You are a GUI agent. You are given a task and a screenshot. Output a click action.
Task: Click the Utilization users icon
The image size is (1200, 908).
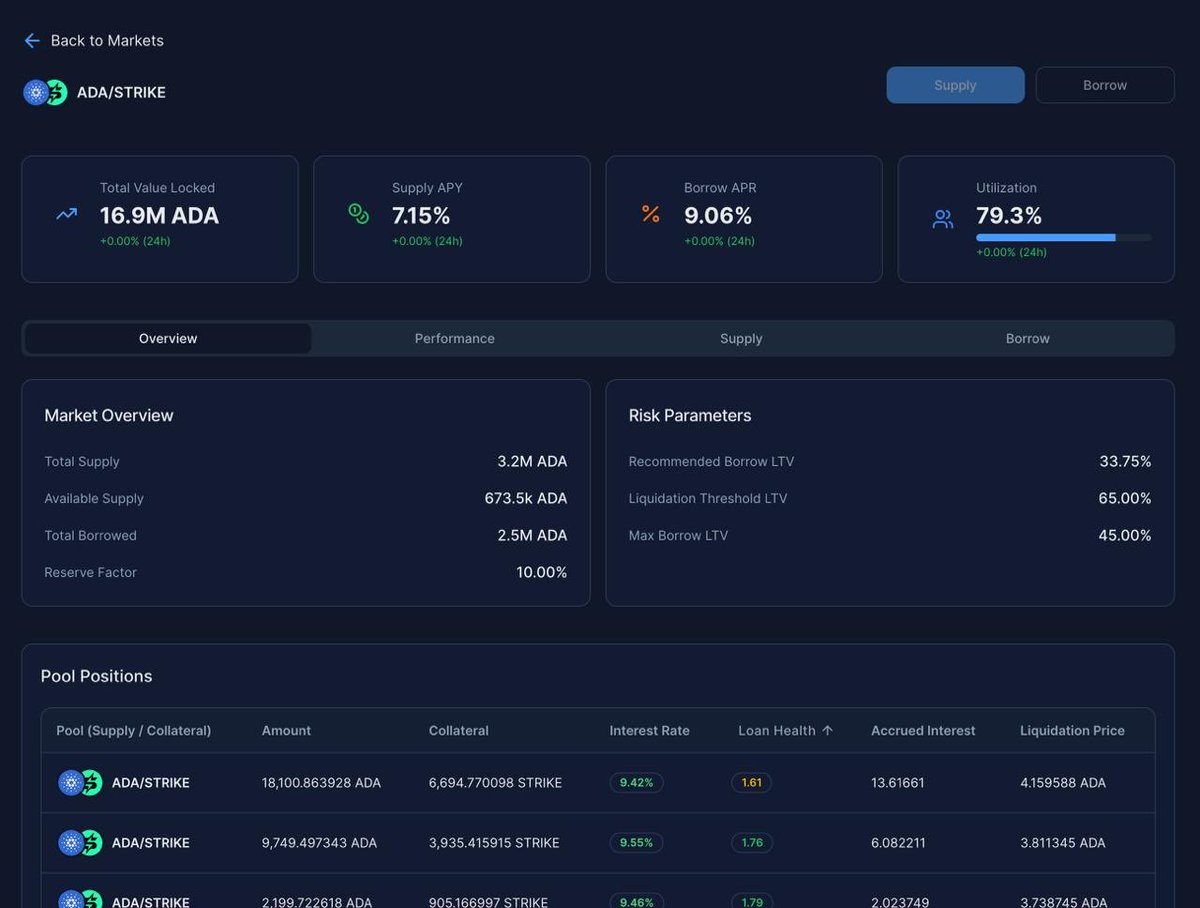pos(943,219)
